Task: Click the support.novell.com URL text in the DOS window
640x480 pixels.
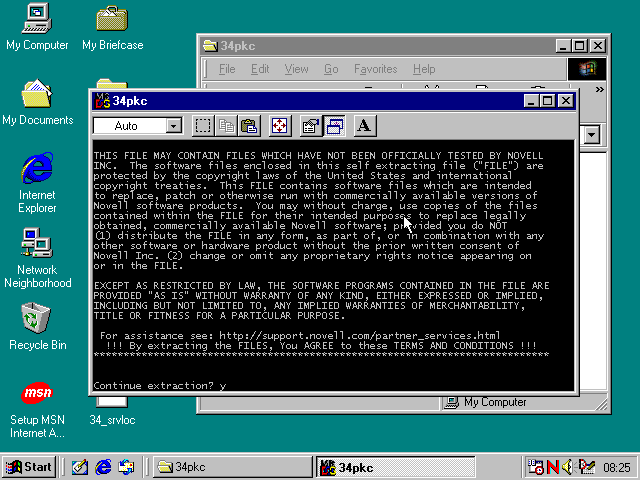Action: tap(360, 336)
